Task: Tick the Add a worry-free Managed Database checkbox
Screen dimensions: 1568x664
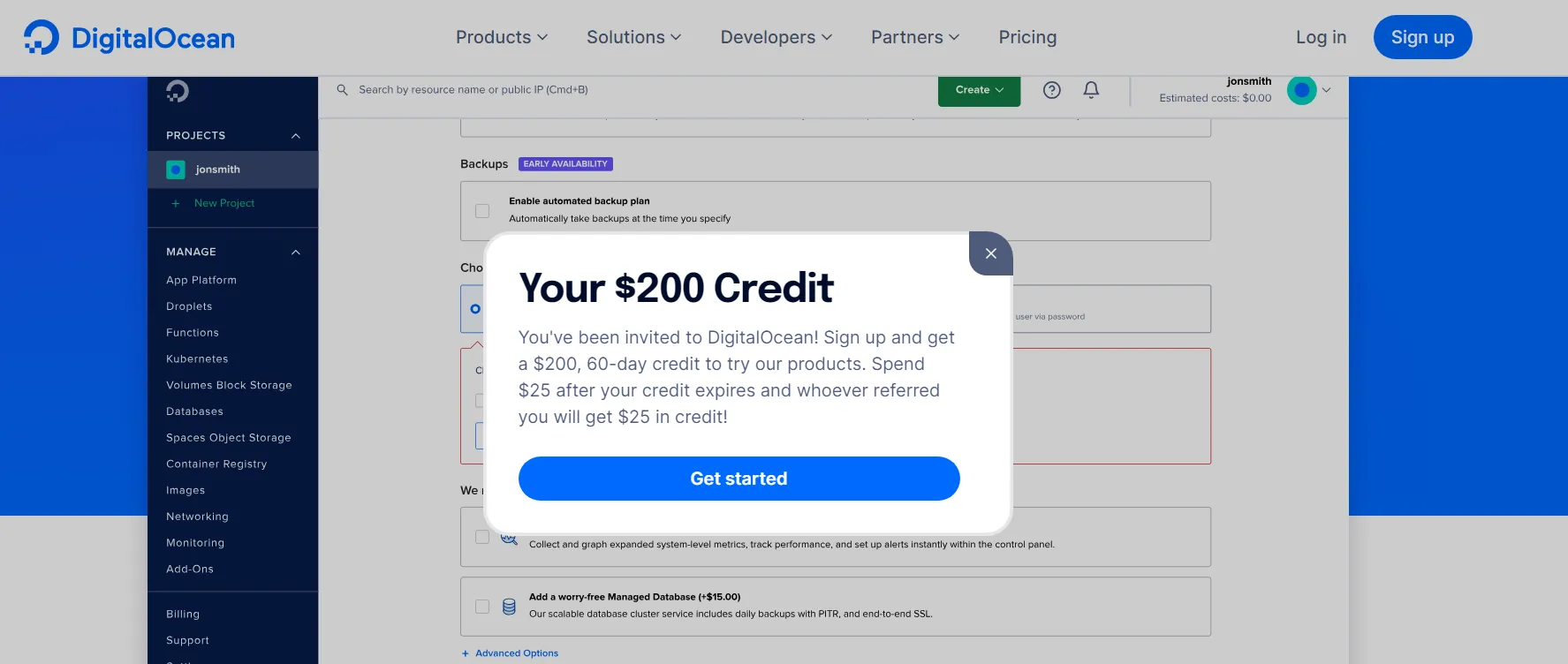Action: point(482,606)
